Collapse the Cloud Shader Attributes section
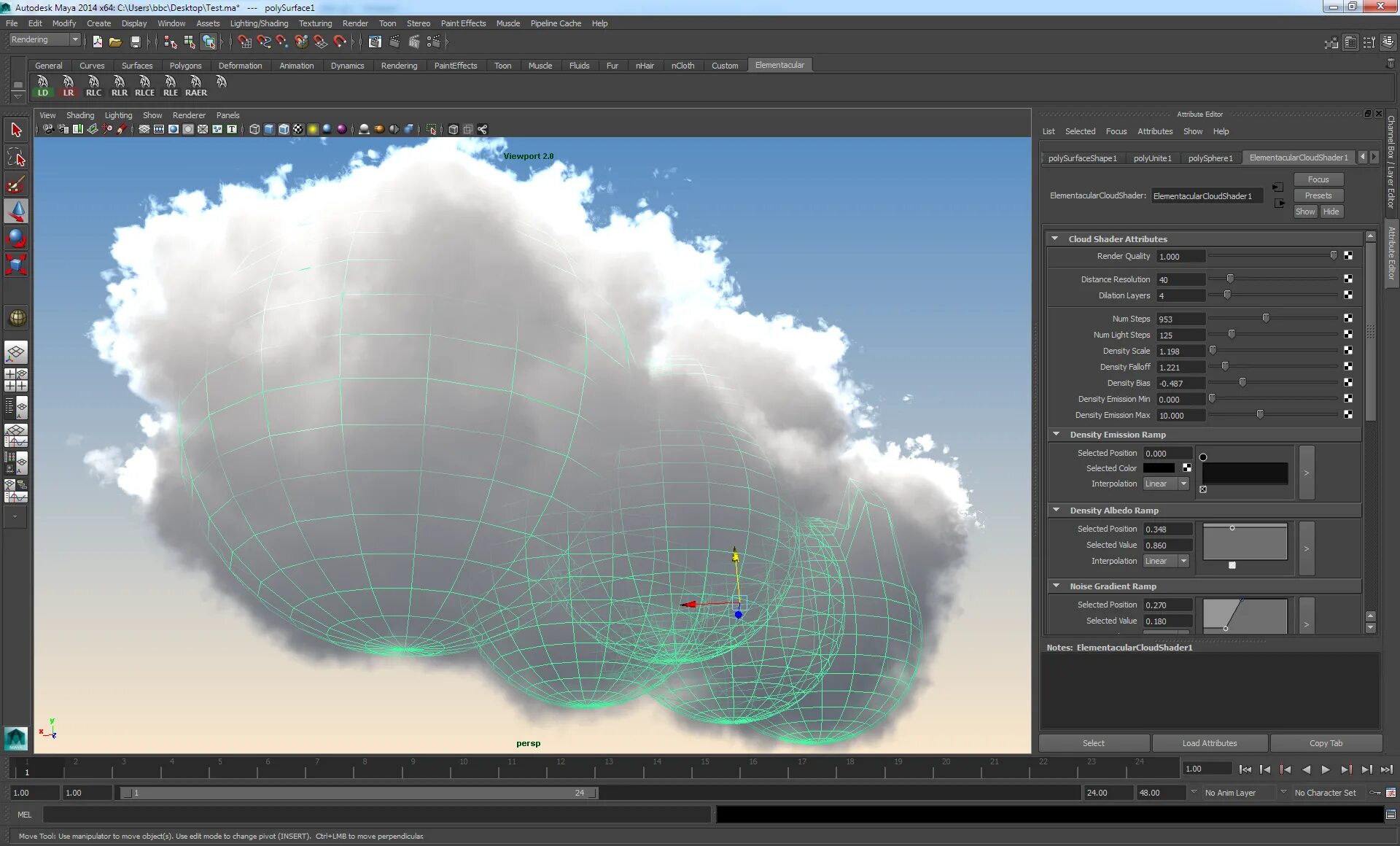 [x=1054, y=239]
